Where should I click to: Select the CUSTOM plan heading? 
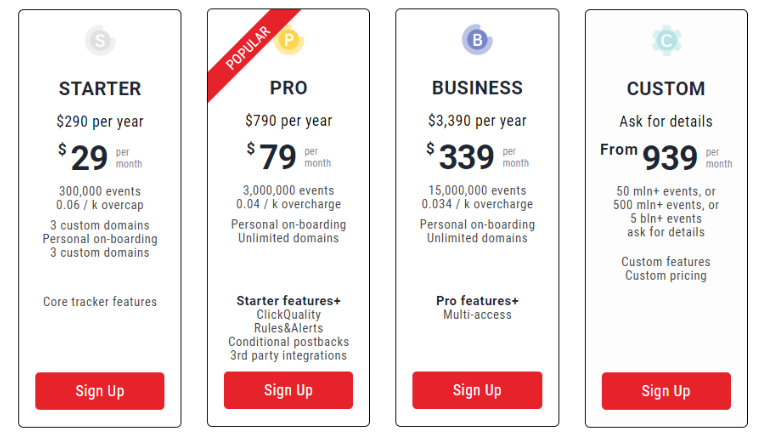click(x=666, y=89)
